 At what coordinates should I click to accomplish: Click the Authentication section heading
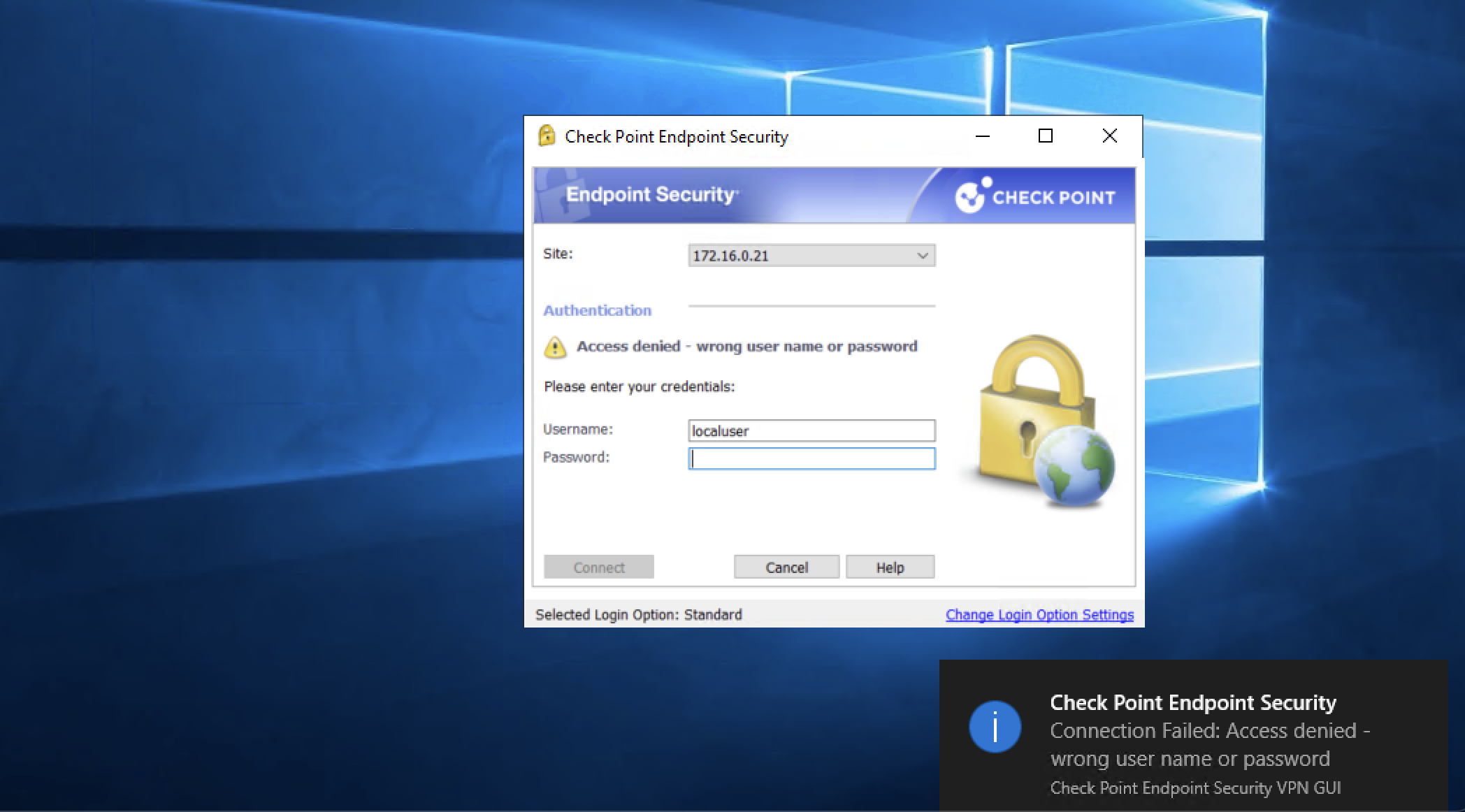[597, 310]
